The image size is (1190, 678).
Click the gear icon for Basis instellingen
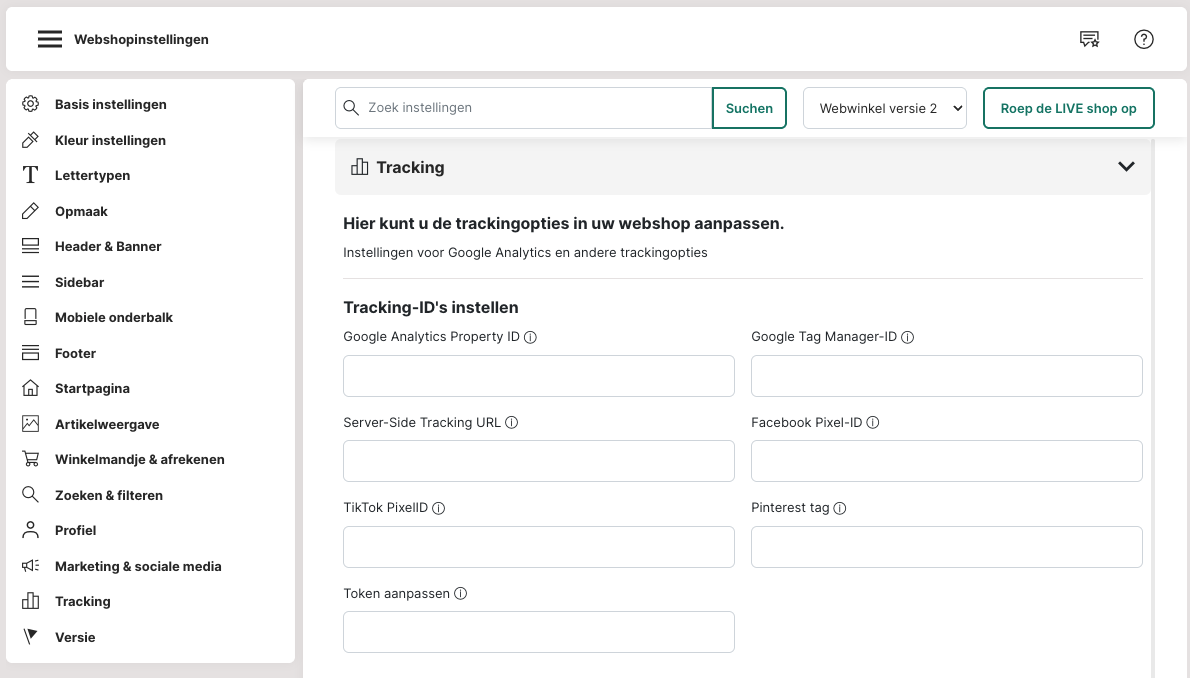[31, 104]
